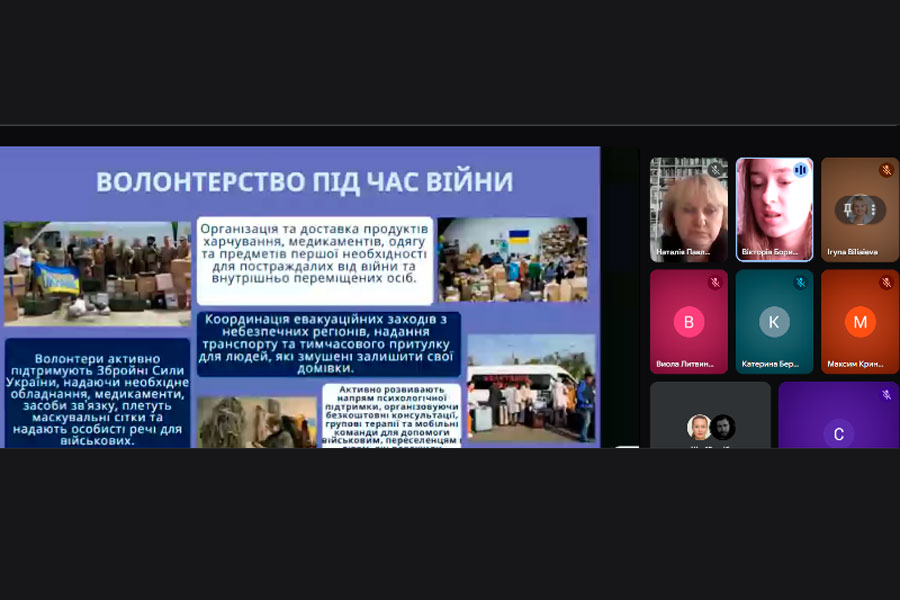
Task: Select Вікторія Бори... video tile
Action: pyautogui.click(x=774, y=210)
